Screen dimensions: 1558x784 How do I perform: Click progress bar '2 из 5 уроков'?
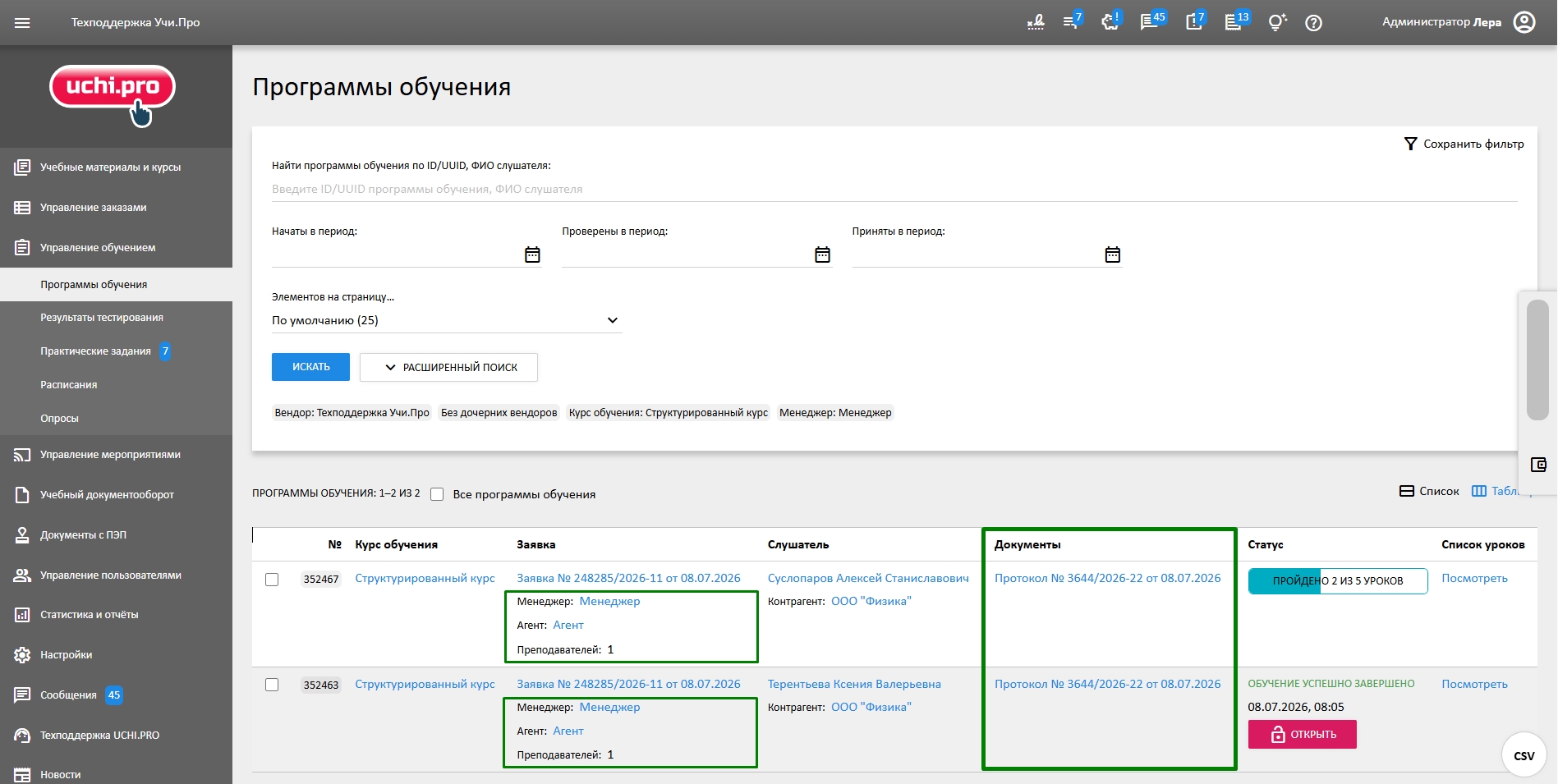pos(1338,580)
